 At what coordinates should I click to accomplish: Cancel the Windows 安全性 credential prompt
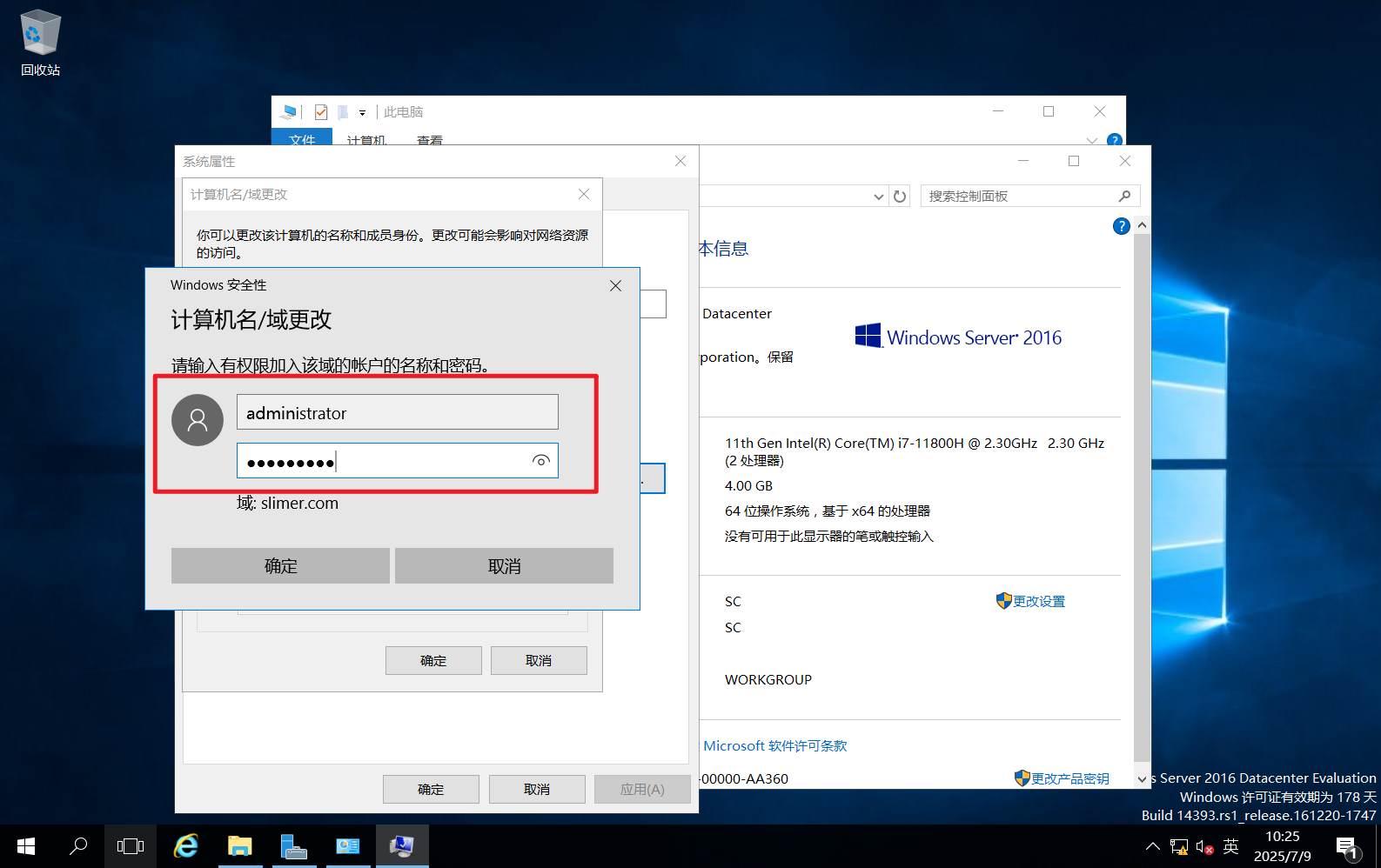tap(504, 566)
